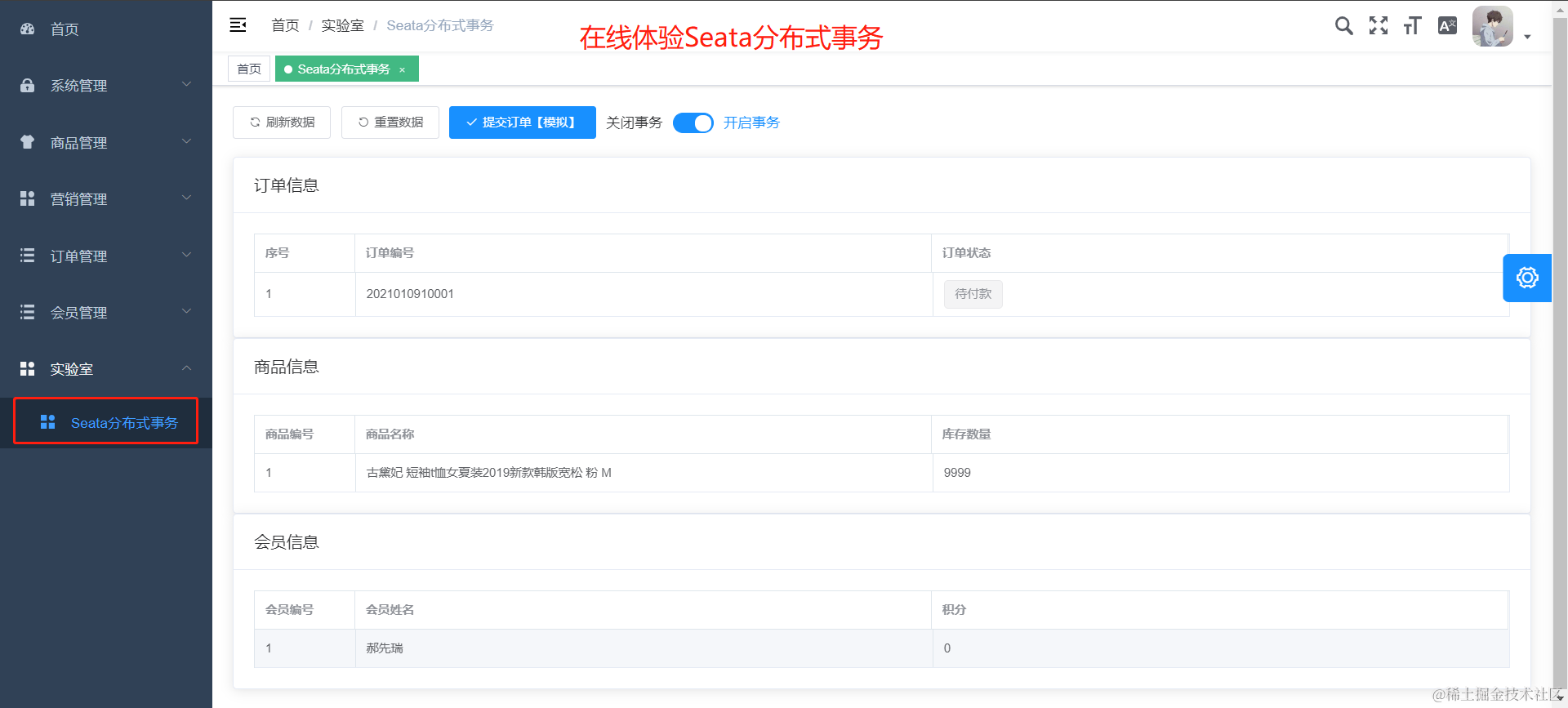Open the blue settings gear panel
Screen dimensions: 1568x708
pos(1527,278)
